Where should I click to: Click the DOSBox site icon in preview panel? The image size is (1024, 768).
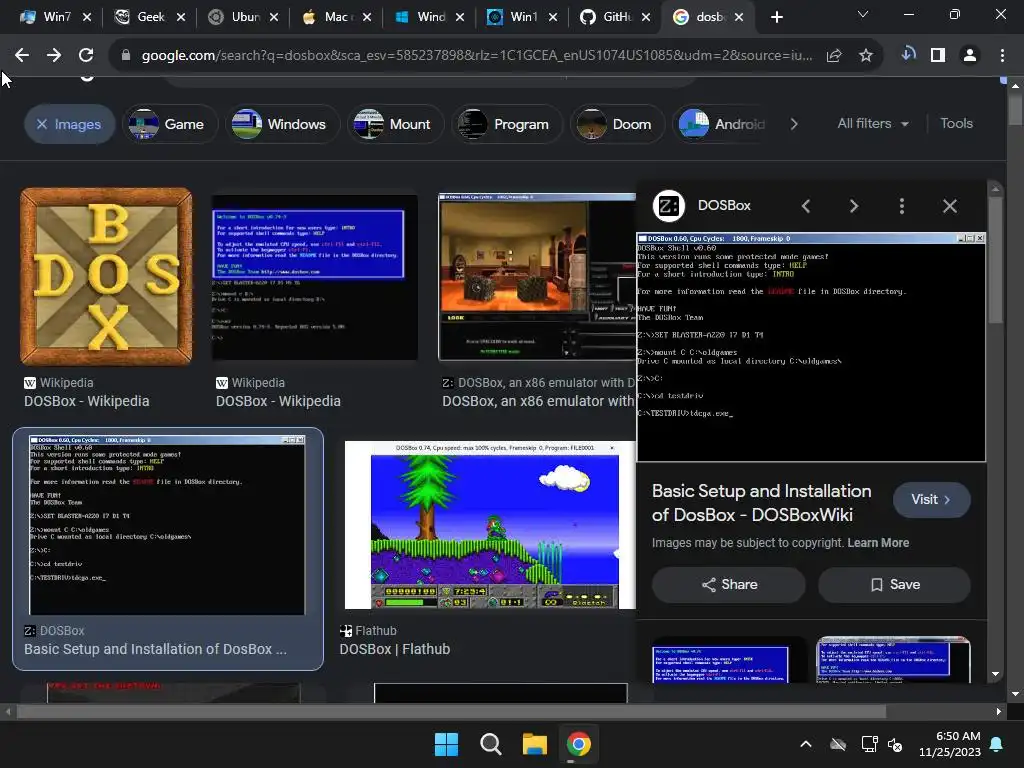point(669,206)
